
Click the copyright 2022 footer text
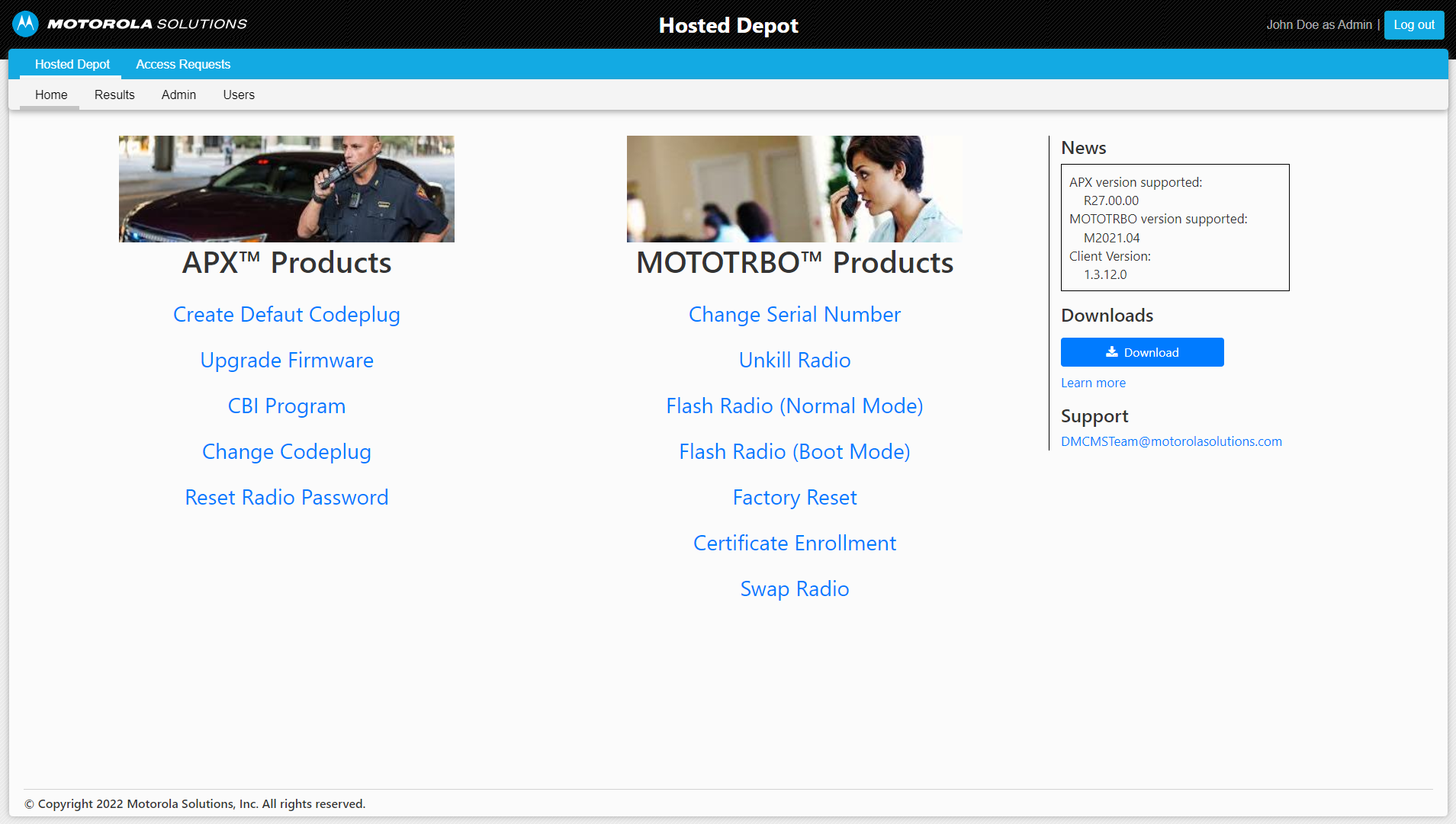(195, 803)
